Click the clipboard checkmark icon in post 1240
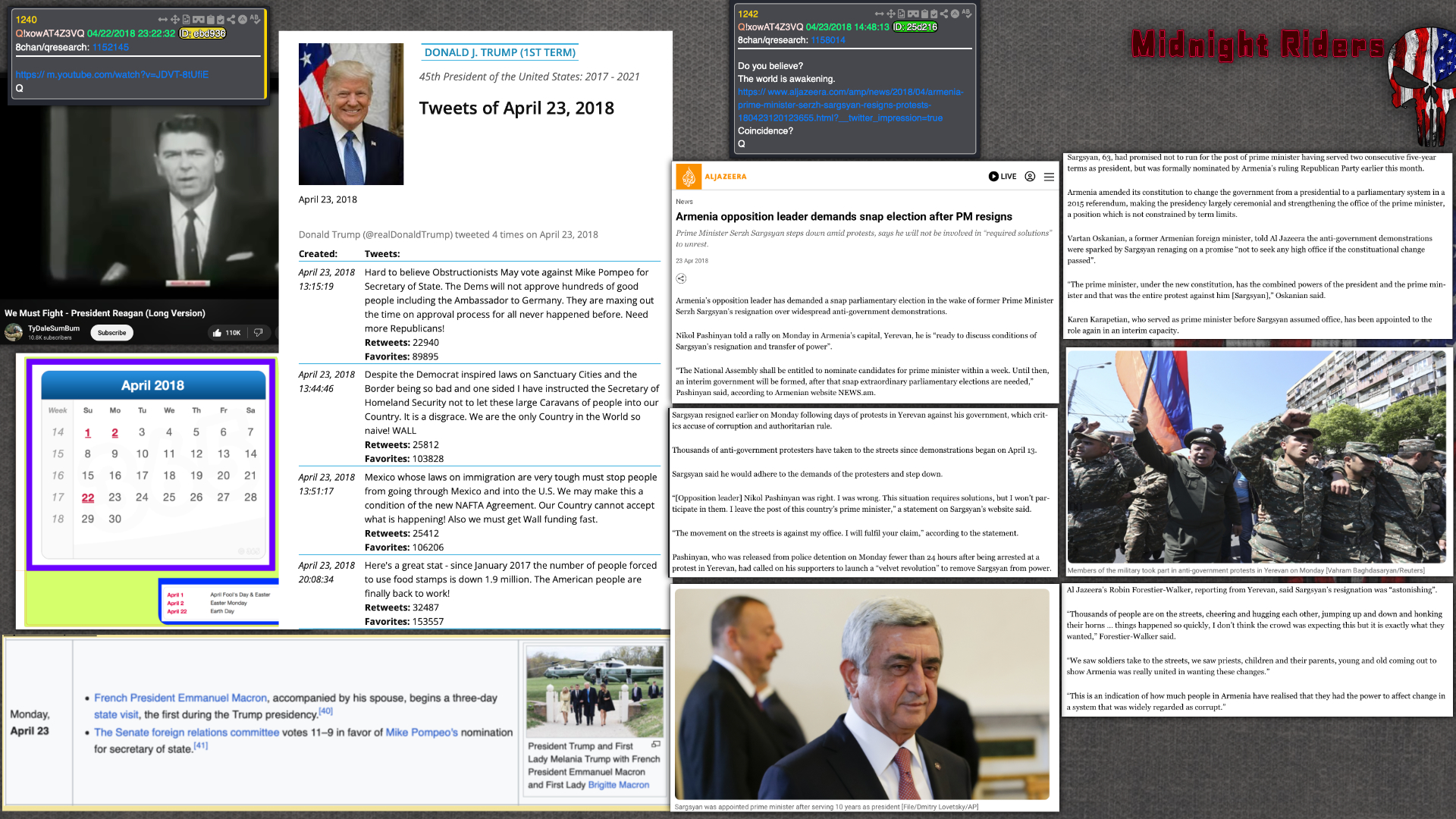Image resolution: width=1456 pixels, height=819 pixels. (221, 20)
